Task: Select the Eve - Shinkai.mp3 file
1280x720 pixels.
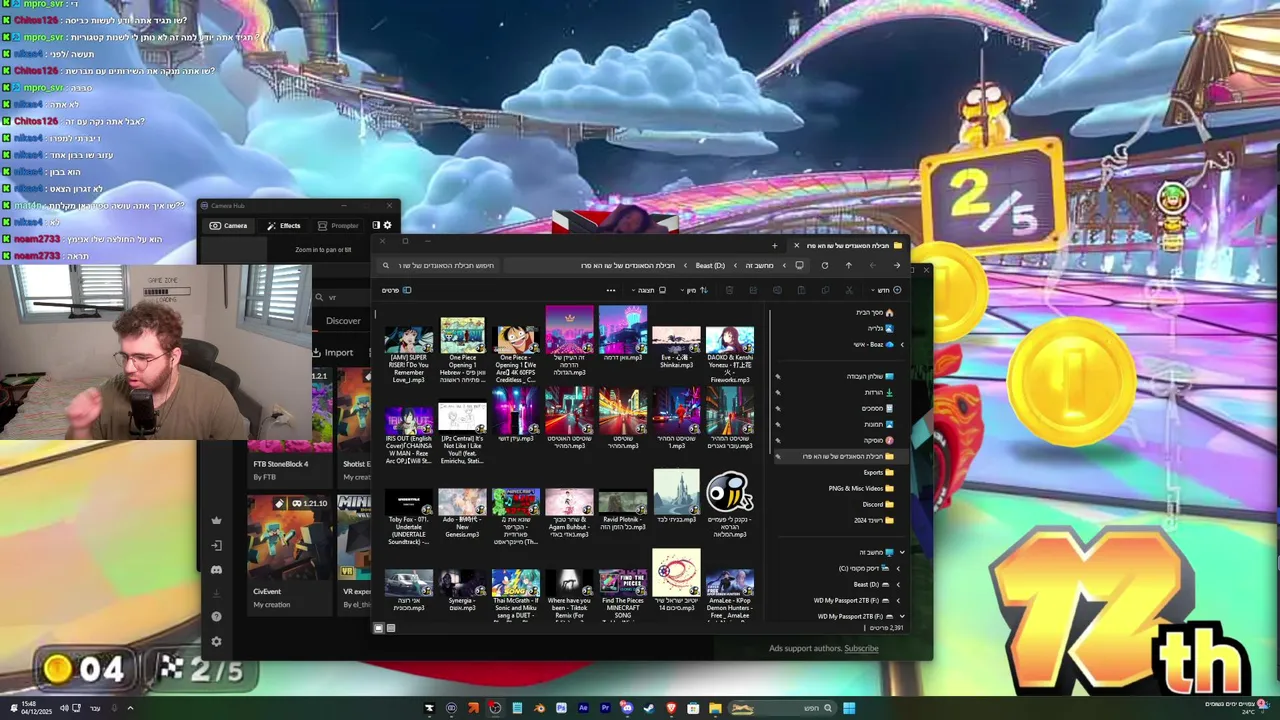Action: coord(676,347)
